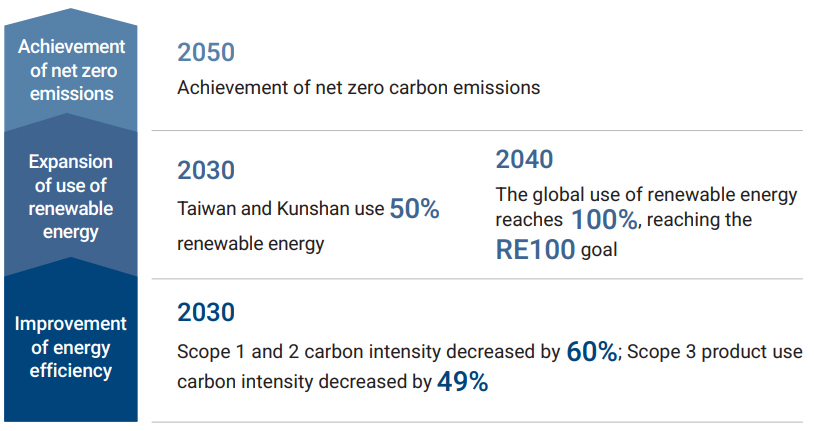Click the 2050 year heading
814x431 pixels.
pos(205,53)
